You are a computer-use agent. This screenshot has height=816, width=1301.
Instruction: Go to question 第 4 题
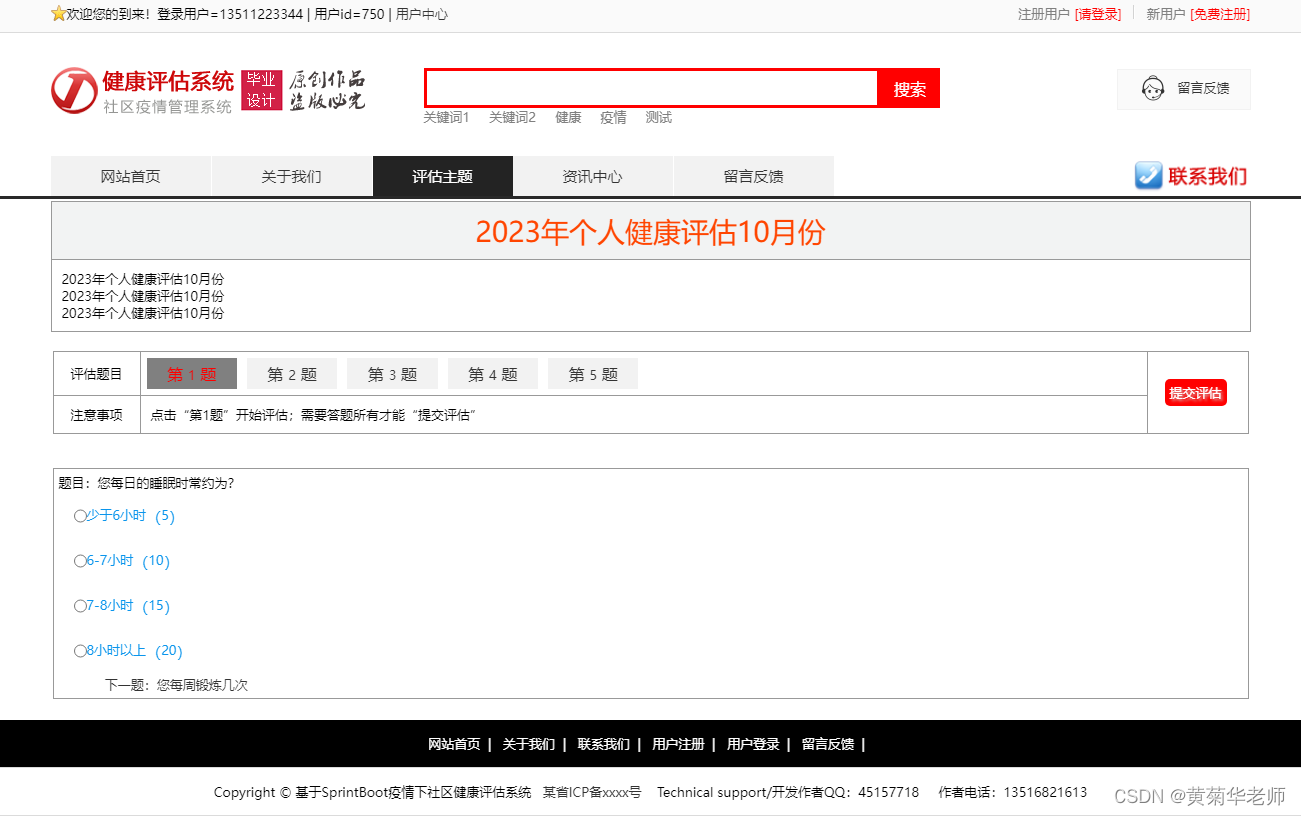point(493,374)
